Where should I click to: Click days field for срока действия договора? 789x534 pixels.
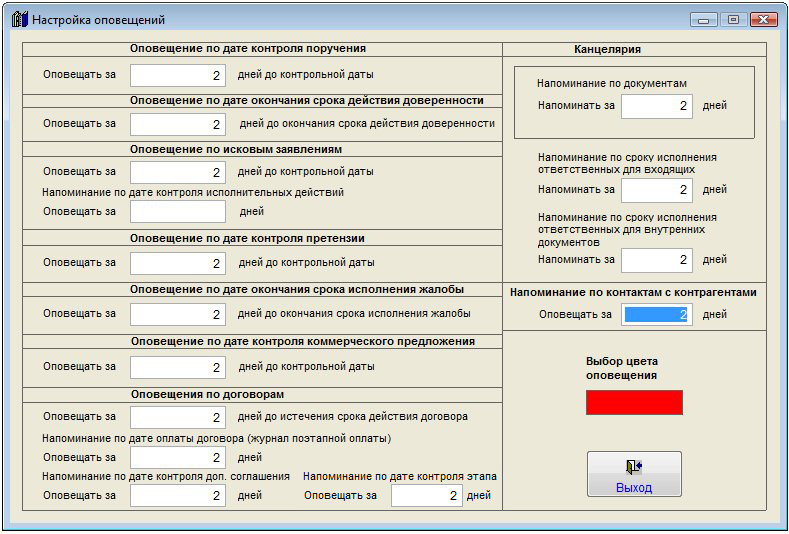pos(178,417)
